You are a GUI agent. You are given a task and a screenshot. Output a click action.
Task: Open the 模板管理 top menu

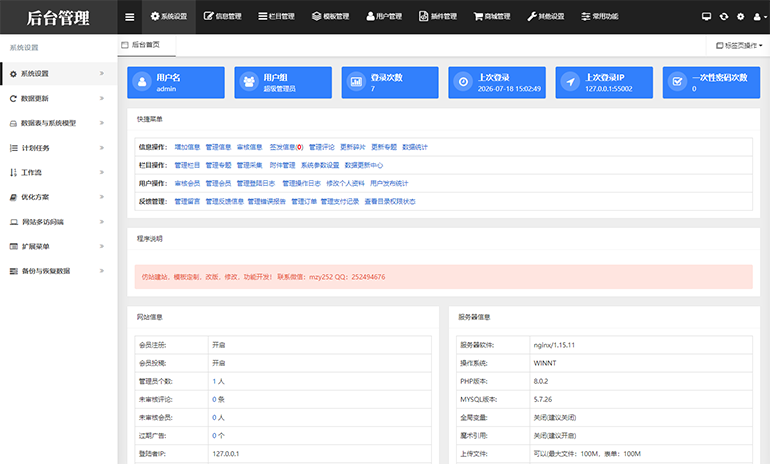330,17
